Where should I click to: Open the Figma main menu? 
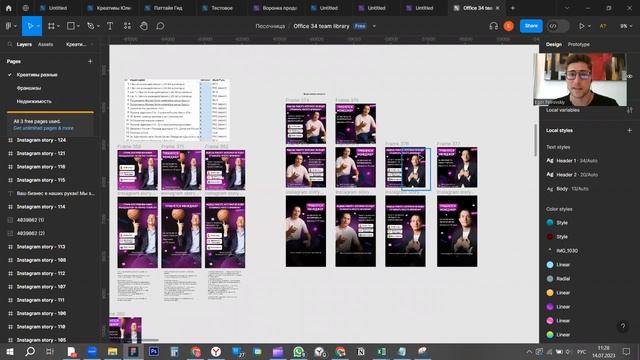click(x=10, y=26)
